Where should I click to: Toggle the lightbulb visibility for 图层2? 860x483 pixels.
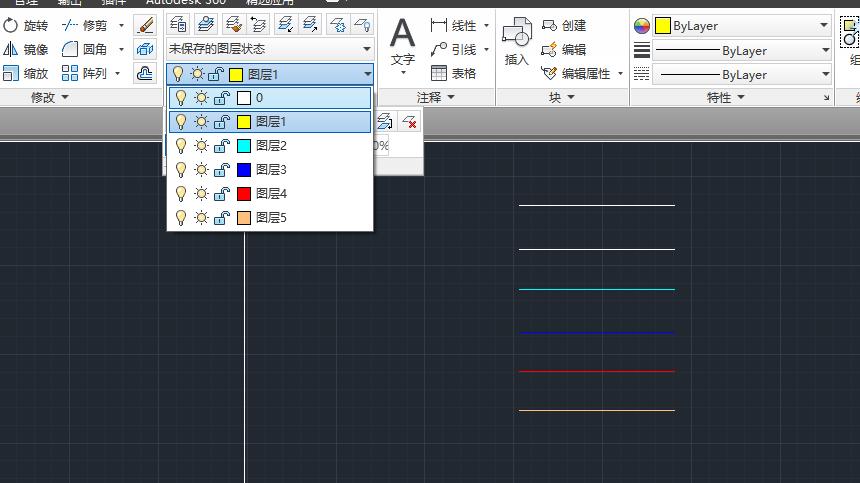click(181, 146)
